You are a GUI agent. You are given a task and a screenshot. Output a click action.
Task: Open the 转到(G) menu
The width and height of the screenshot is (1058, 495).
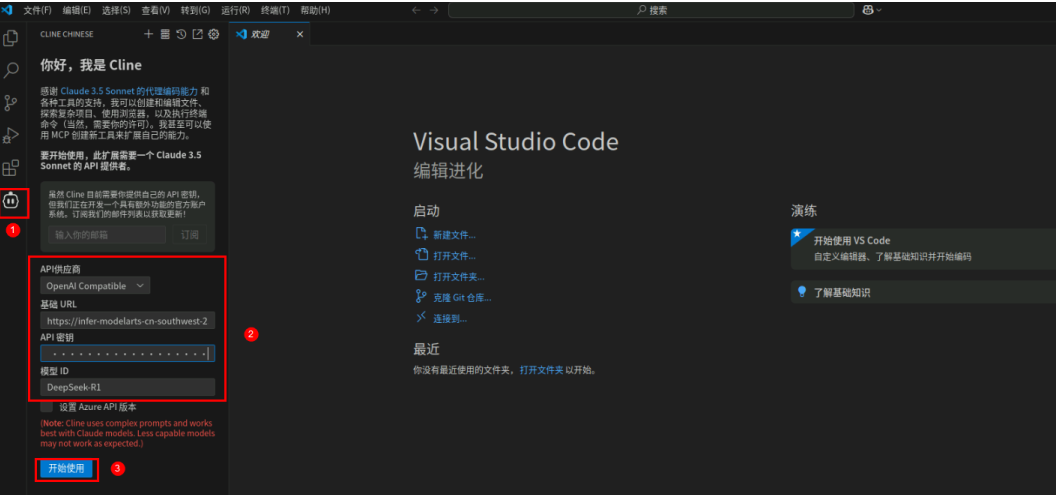(x=196, y=10)
